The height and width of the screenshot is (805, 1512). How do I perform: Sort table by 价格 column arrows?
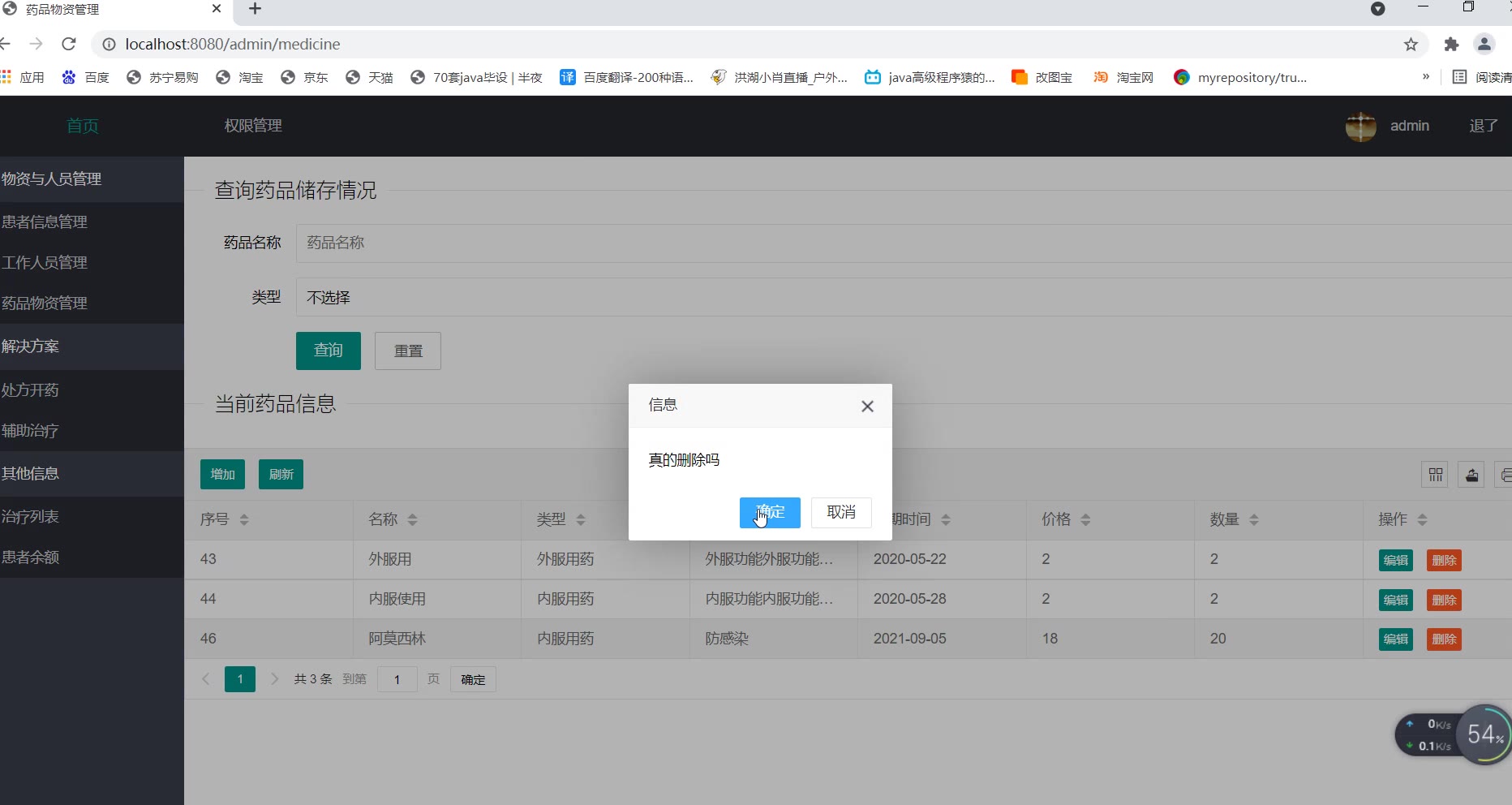pos(1085,519)
